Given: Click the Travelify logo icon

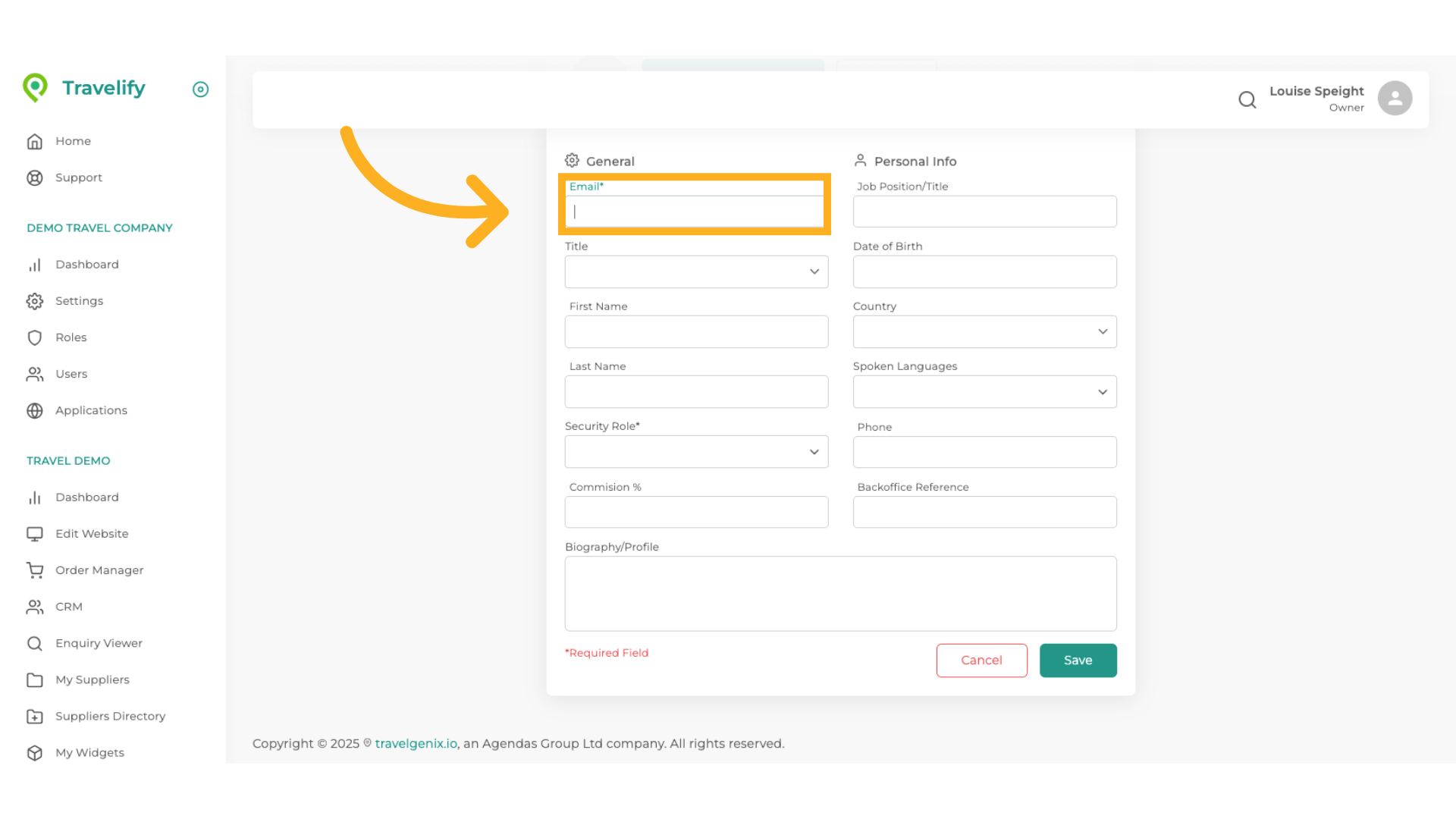Looking at the screenshot, I should pos(35,88).
